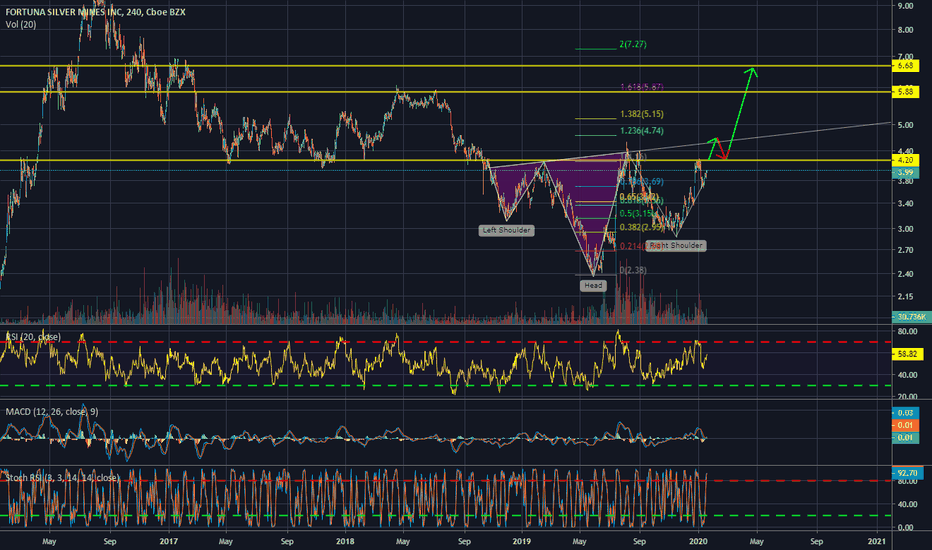The image size is (932, 550).
Task: Select the yellow 4.20 price label
Action: [x=906, y=160]
